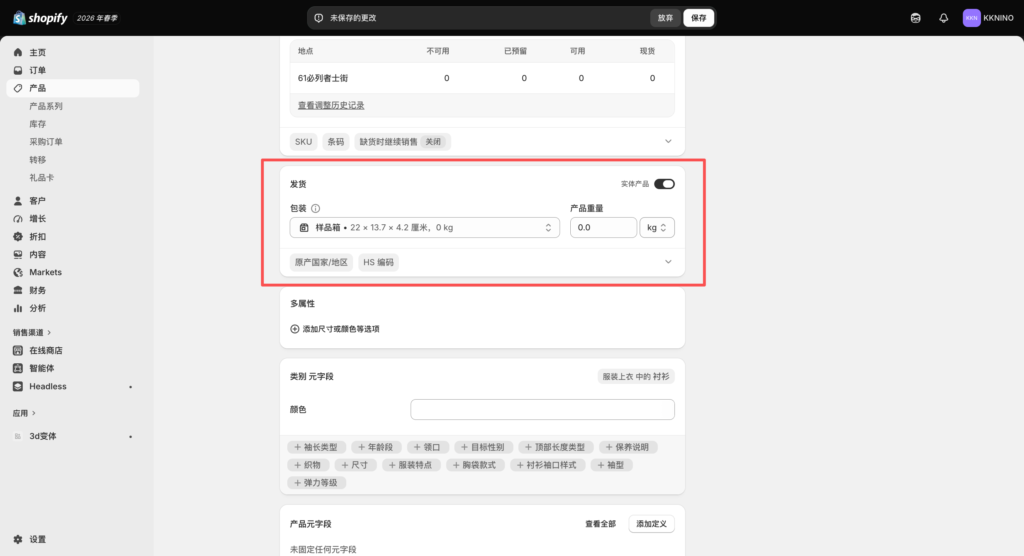Screen dimensions: 1024x556
Task: Open the 订单 sidebar item
Action: click(x=72, y=70)
